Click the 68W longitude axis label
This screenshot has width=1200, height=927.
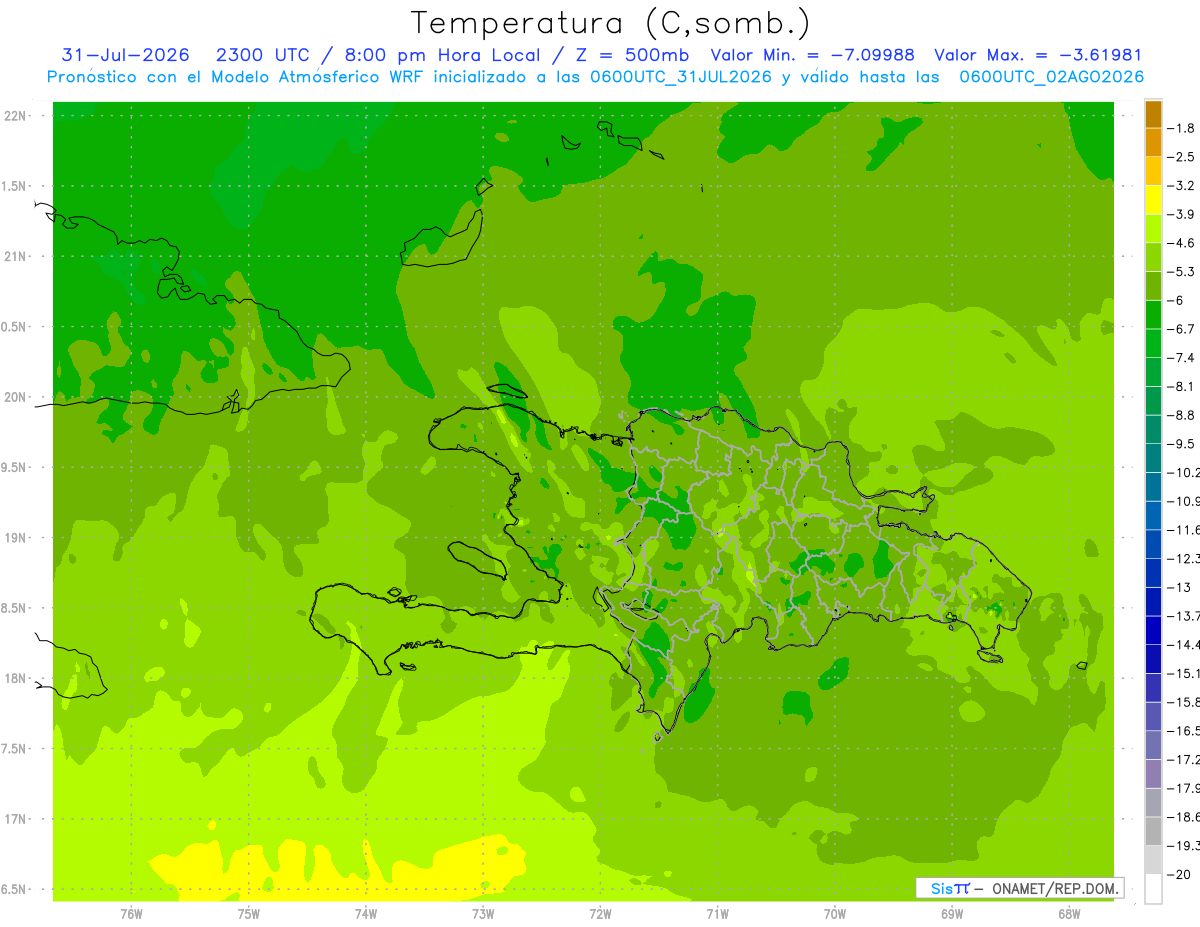pos(1069,915)
